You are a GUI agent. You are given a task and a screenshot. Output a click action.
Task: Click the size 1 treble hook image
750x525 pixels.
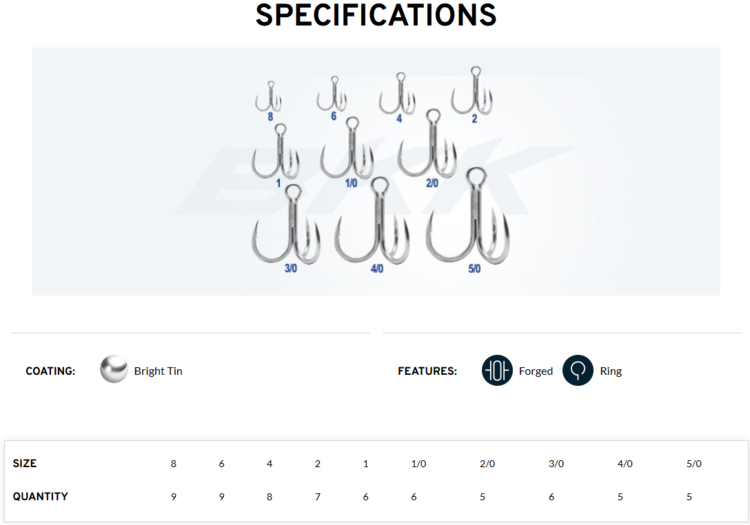[x=276, y=152]
